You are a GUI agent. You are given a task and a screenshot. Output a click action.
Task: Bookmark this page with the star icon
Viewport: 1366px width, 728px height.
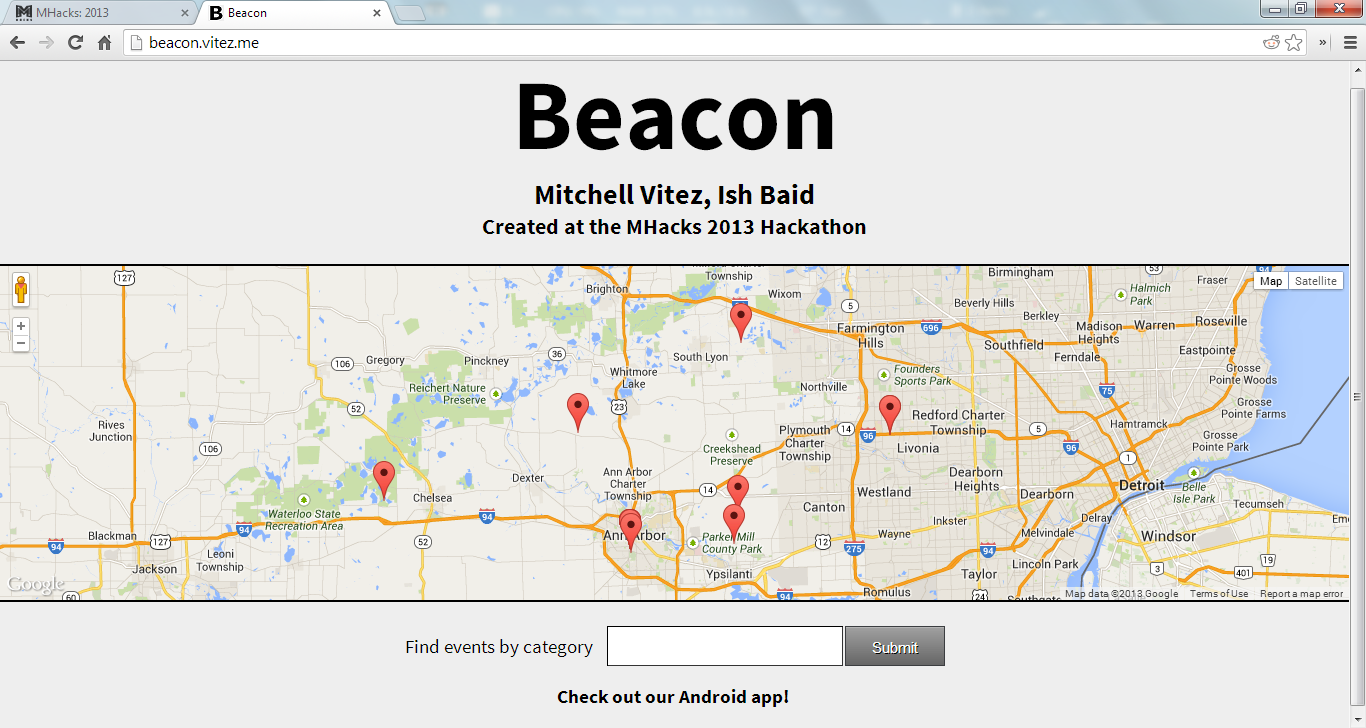1294,42
